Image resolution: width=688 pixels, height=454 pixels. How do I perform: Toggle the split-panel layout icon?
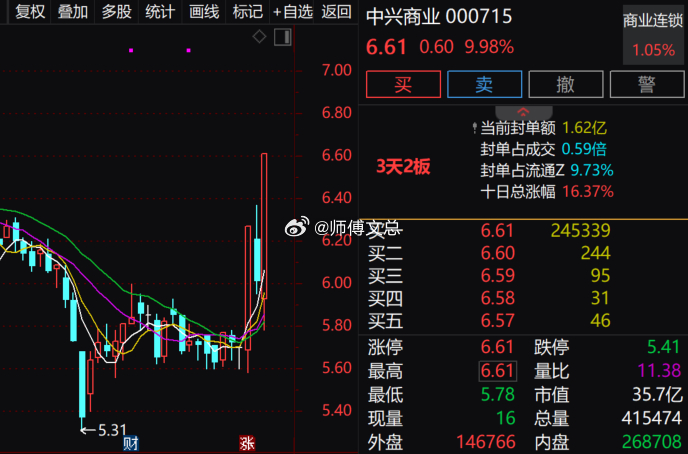click(x=283, y=37)
